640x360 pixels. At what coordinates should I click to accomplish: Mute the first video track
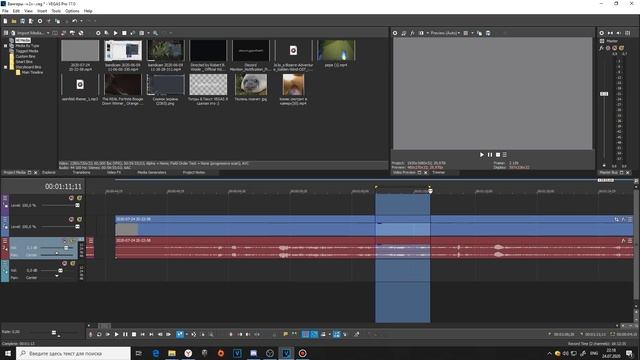(x=71, y=198)
